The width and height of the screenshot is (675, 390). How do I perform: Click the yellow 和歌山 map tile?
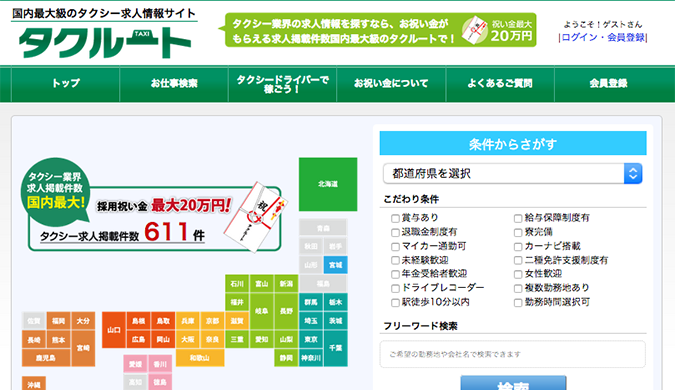(200, 358)
